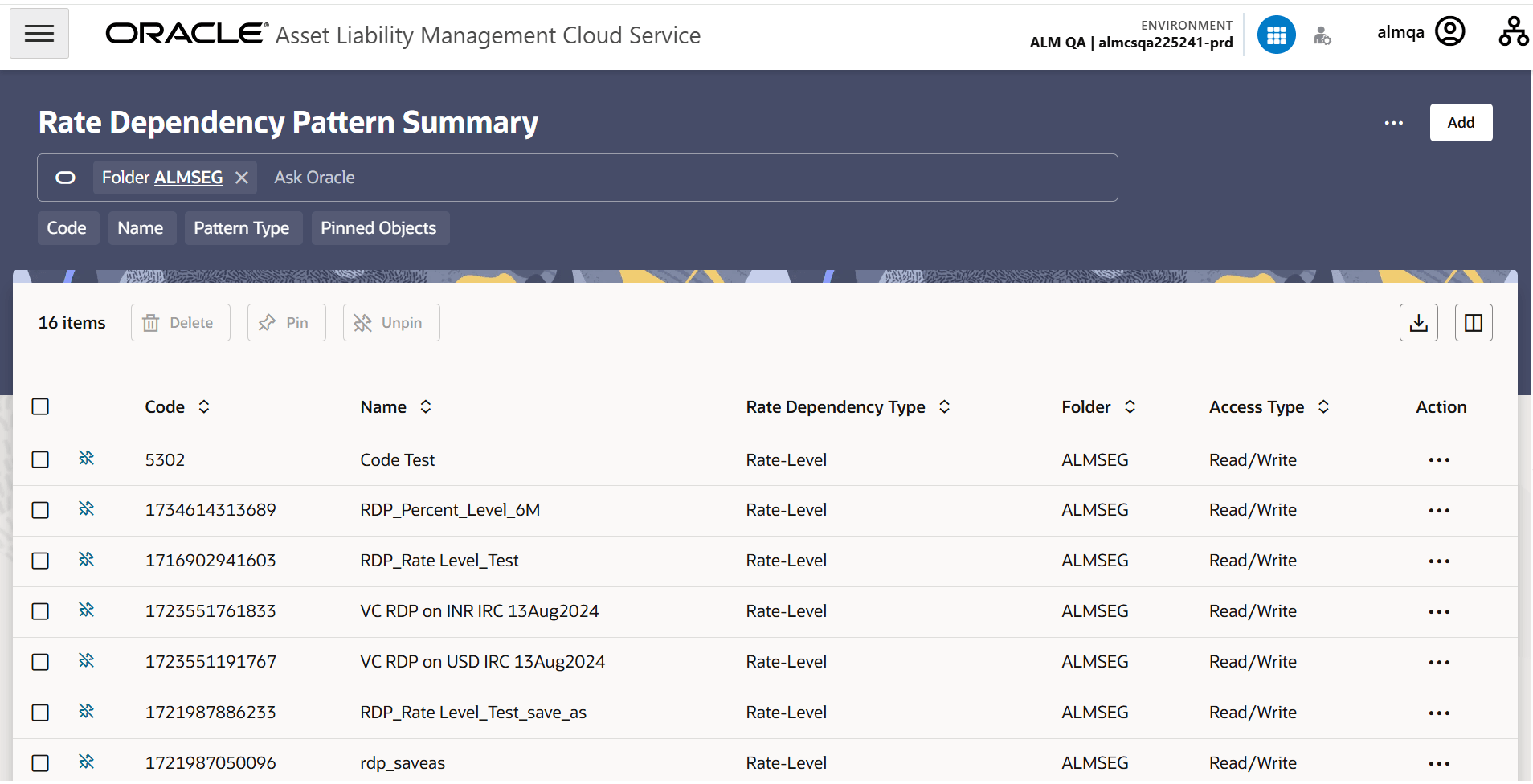
Task: Open action menu for RDP_Rate Level_Test row
Action: (1439, 561)
